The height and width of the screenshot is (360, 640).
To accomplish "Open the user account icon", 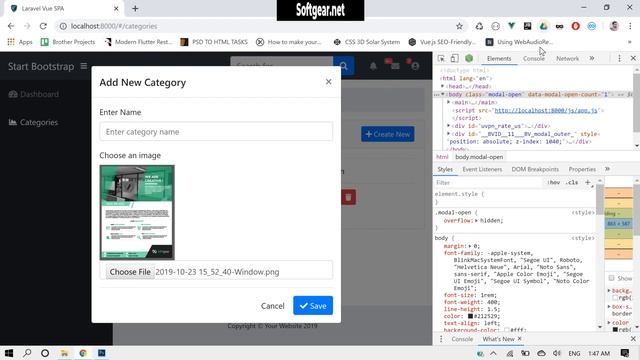I will pos(415,66).
